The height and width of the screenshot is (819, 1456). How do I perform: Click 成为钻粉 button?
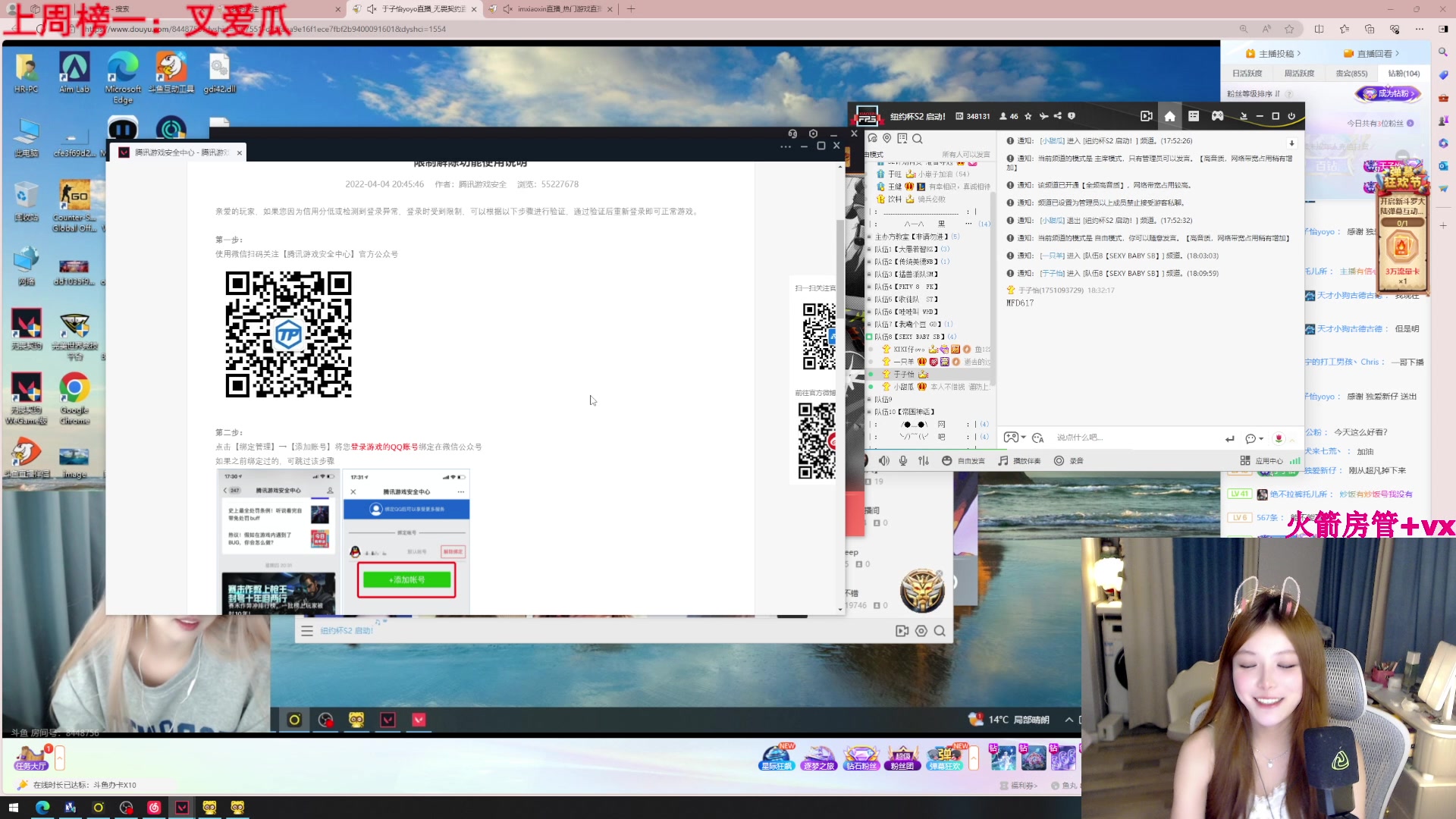point(1388,94)
